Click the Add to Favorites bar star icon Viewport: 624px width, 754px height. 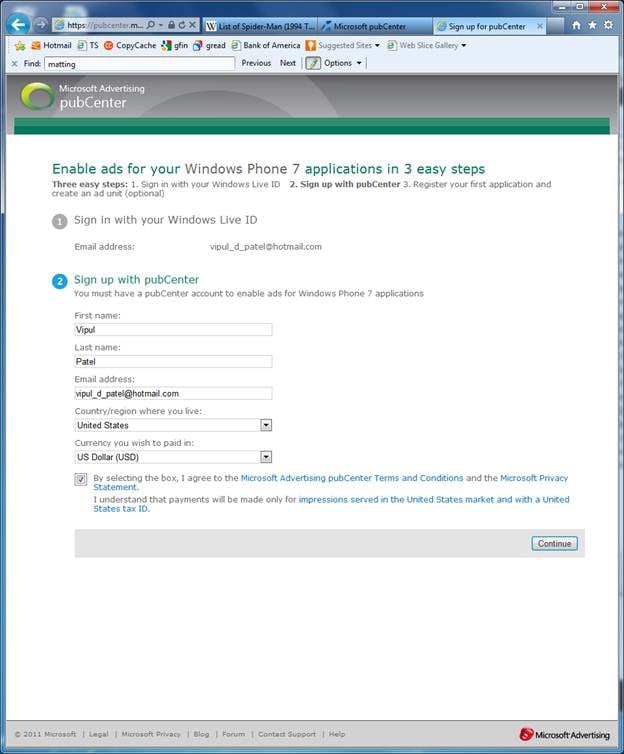pyautogui.click(x=20, y=46)
